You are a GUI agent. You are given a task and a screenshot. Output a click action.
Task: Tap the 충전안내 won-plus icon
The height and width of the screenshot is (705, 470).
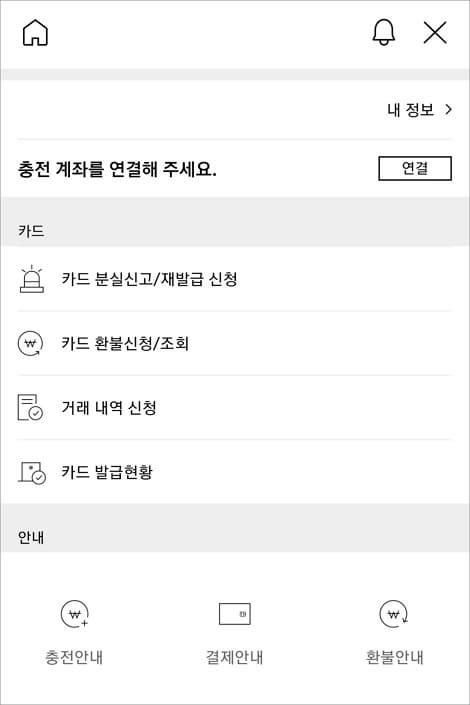[75, 614]
